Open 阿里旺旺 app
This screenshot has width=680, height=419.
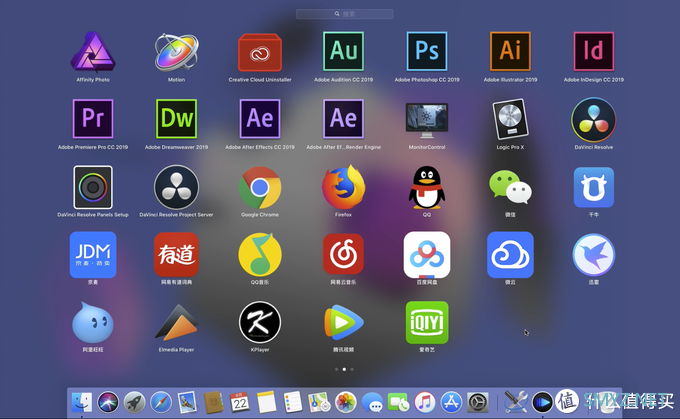point(93,323)
